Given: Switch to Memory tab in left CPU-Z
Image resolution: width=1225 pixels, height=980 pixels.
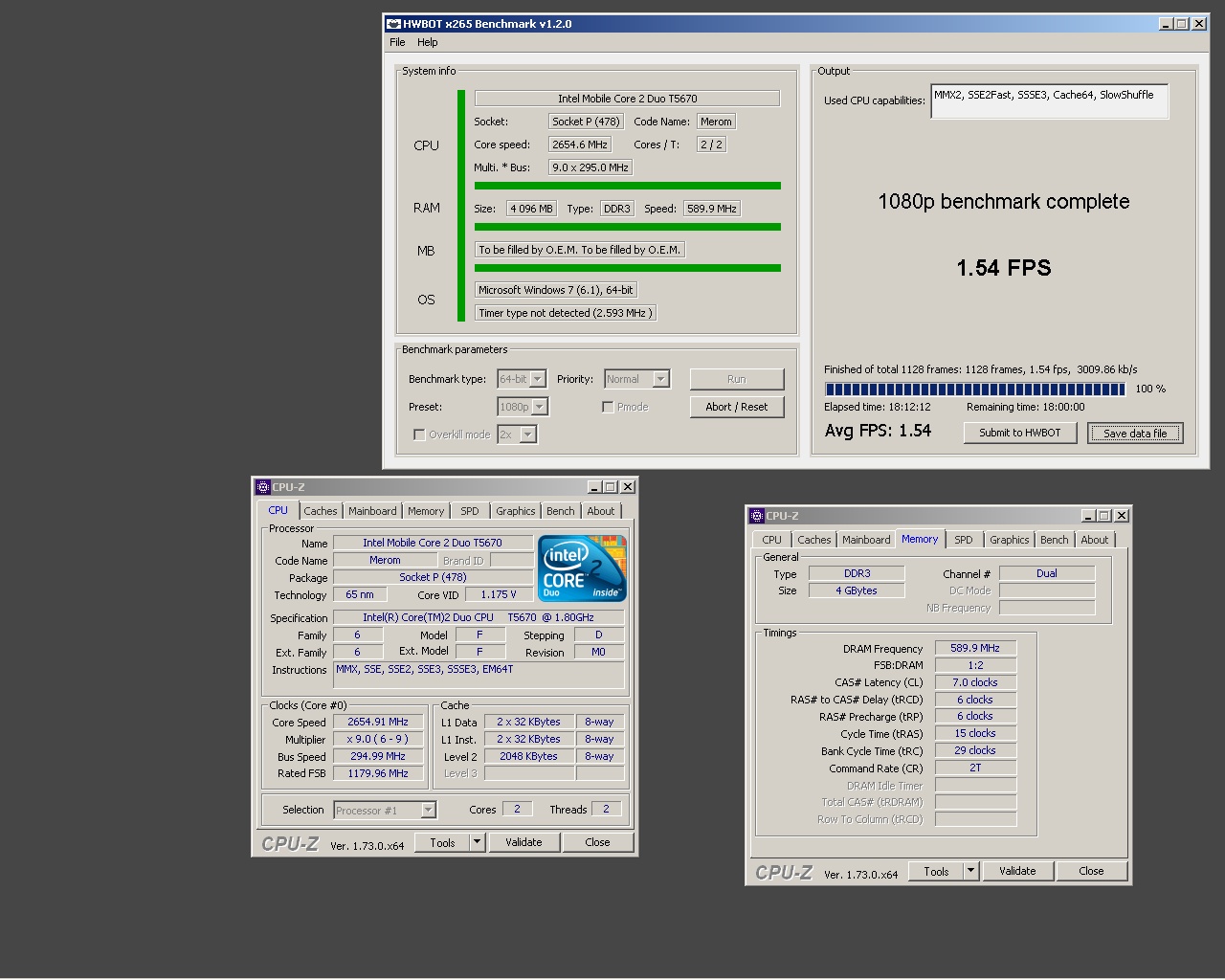Looking at the screenshot, I should tap(426, 511).
